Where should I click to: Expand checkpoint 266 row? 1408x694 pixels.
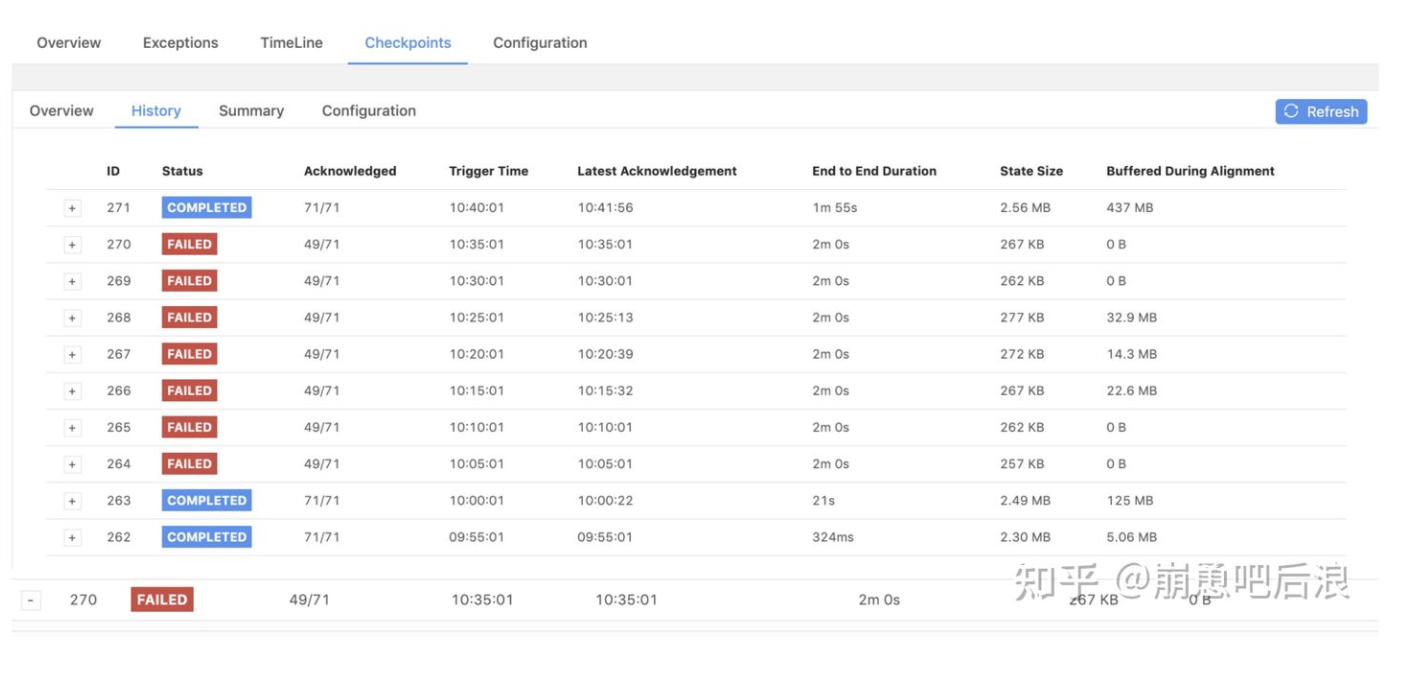(72, 391)
